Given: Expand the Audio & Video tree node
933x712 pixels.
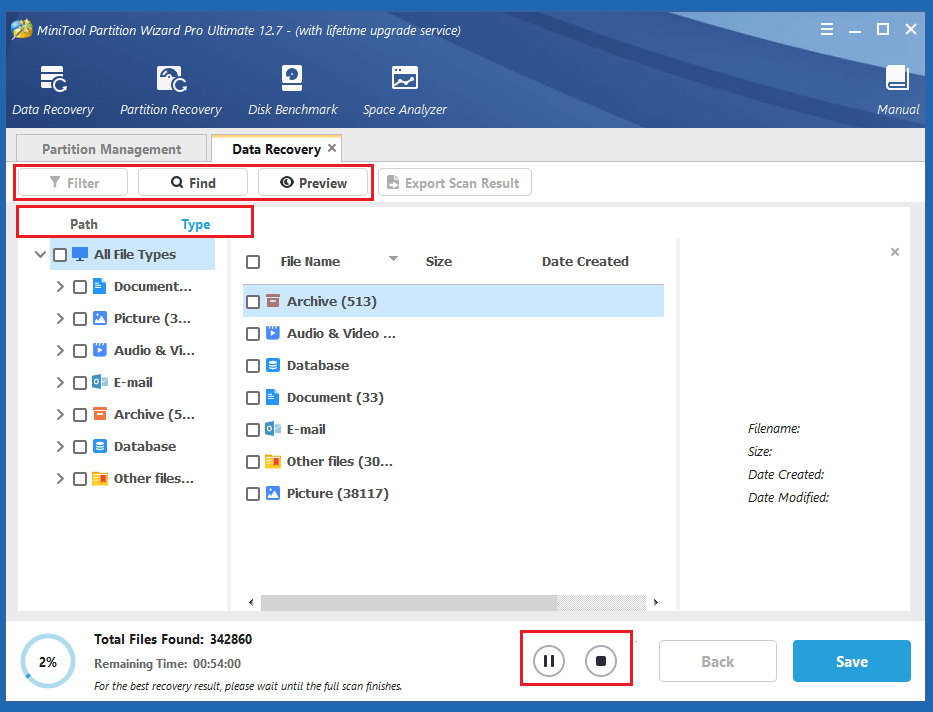Looking at the screenshot, I should (60, 350).
